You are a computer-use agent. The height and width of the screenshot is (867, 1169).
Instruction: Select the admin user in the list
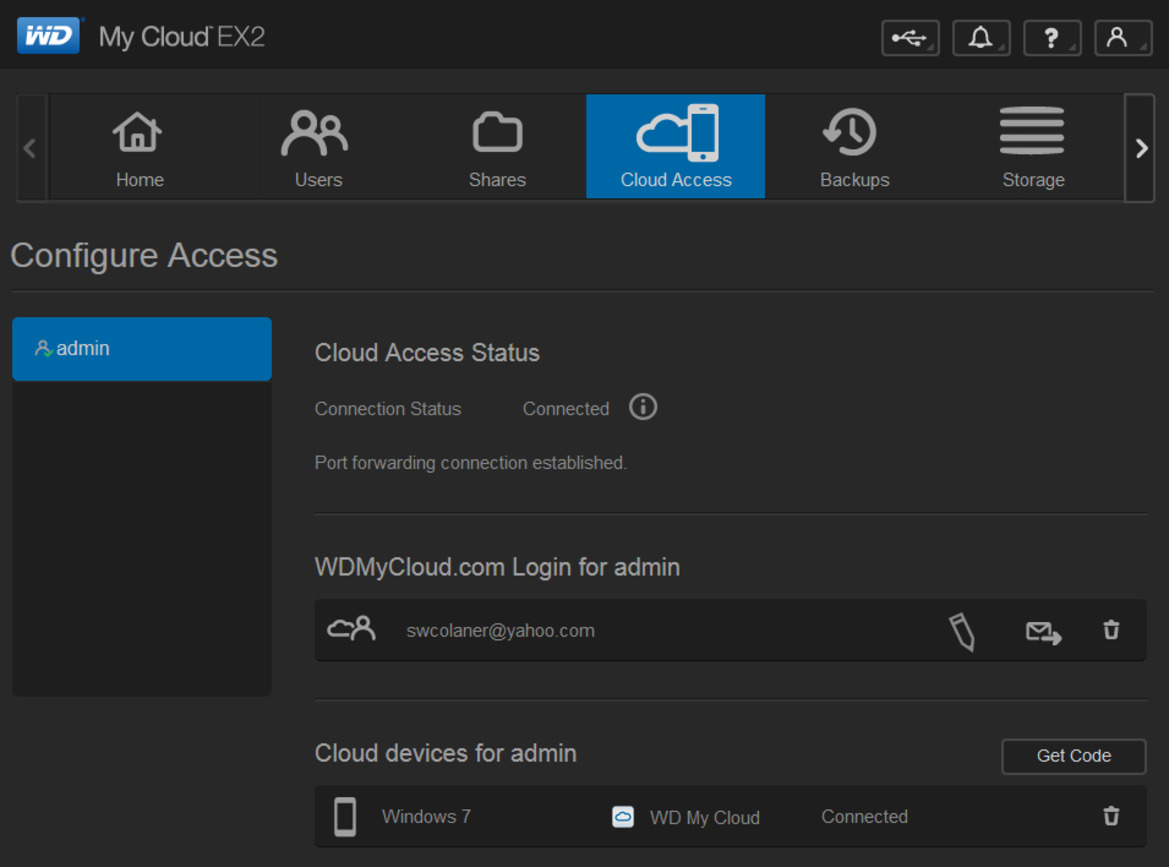click(x=142, y=349)
